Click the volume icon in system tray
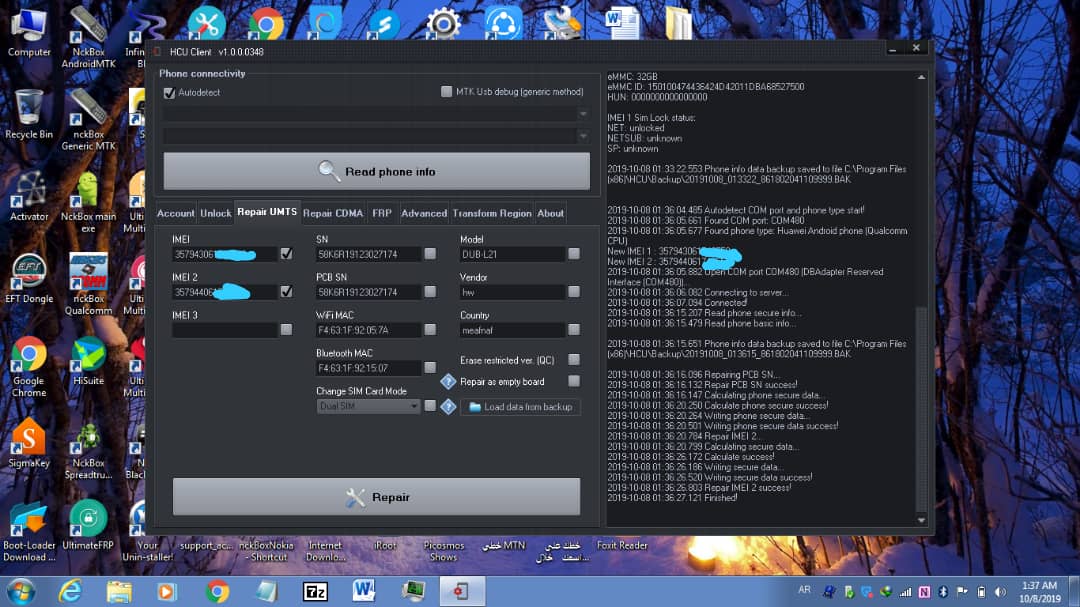Viewport: 1080px width, 607px height. tap(1000, 592)
